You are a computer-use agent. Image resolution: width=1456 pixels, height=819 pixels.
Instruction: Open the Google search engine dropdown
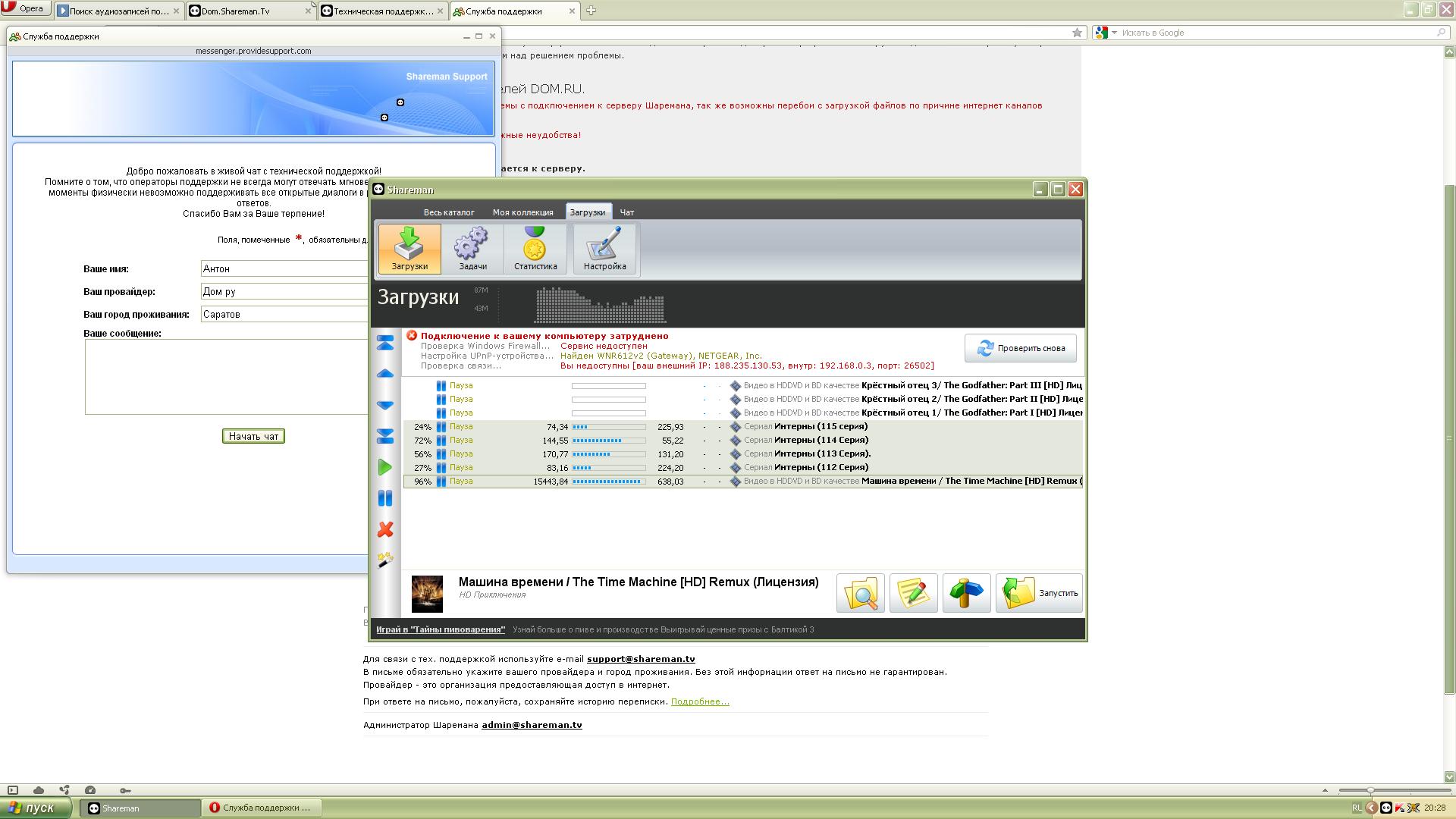pyautogui.click(x=1114, y=33)
